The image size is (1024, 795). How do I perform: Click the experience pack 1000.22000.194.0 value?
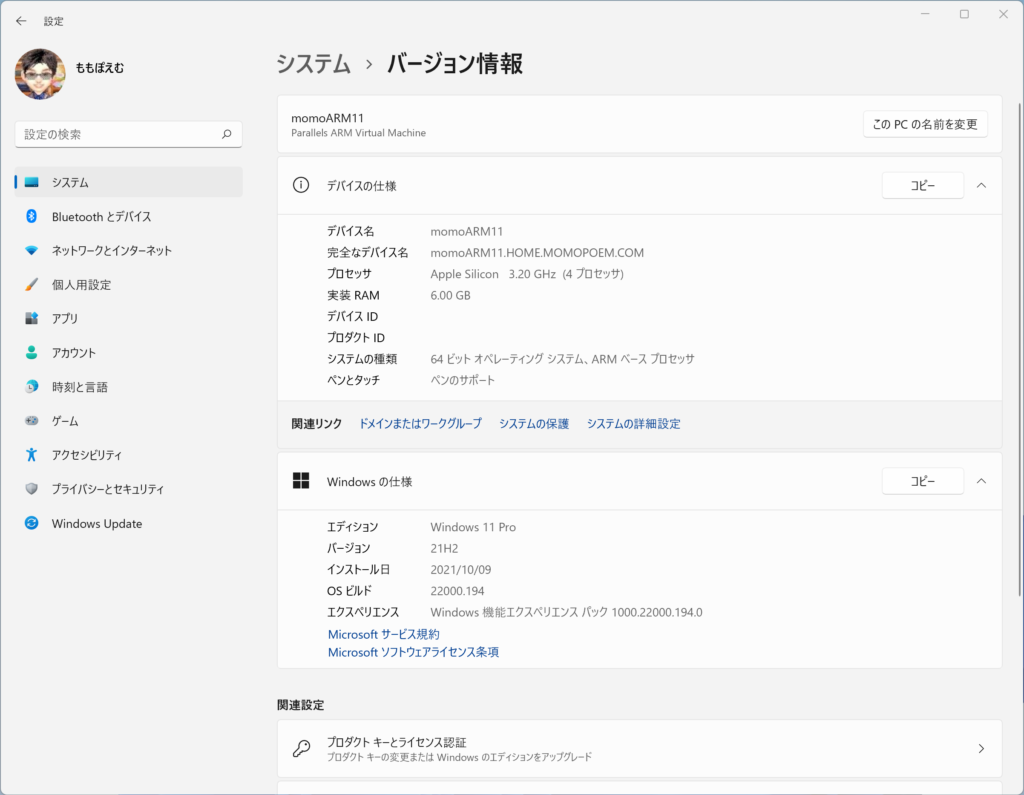566,612
